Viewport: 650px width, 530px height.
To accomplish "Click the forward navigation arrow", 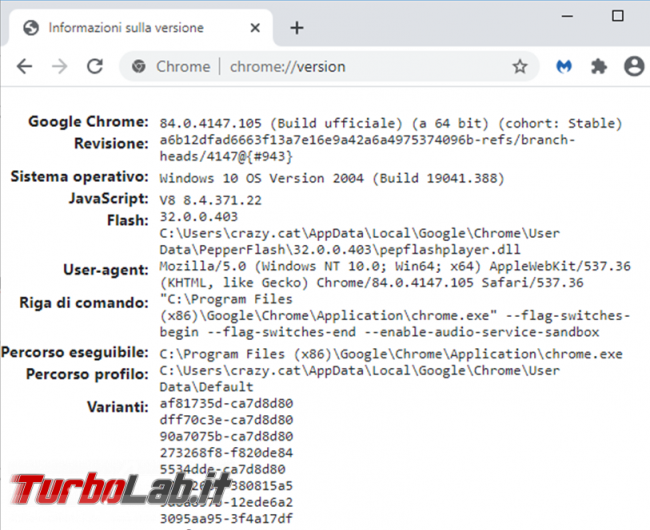I will coord(59,66).
